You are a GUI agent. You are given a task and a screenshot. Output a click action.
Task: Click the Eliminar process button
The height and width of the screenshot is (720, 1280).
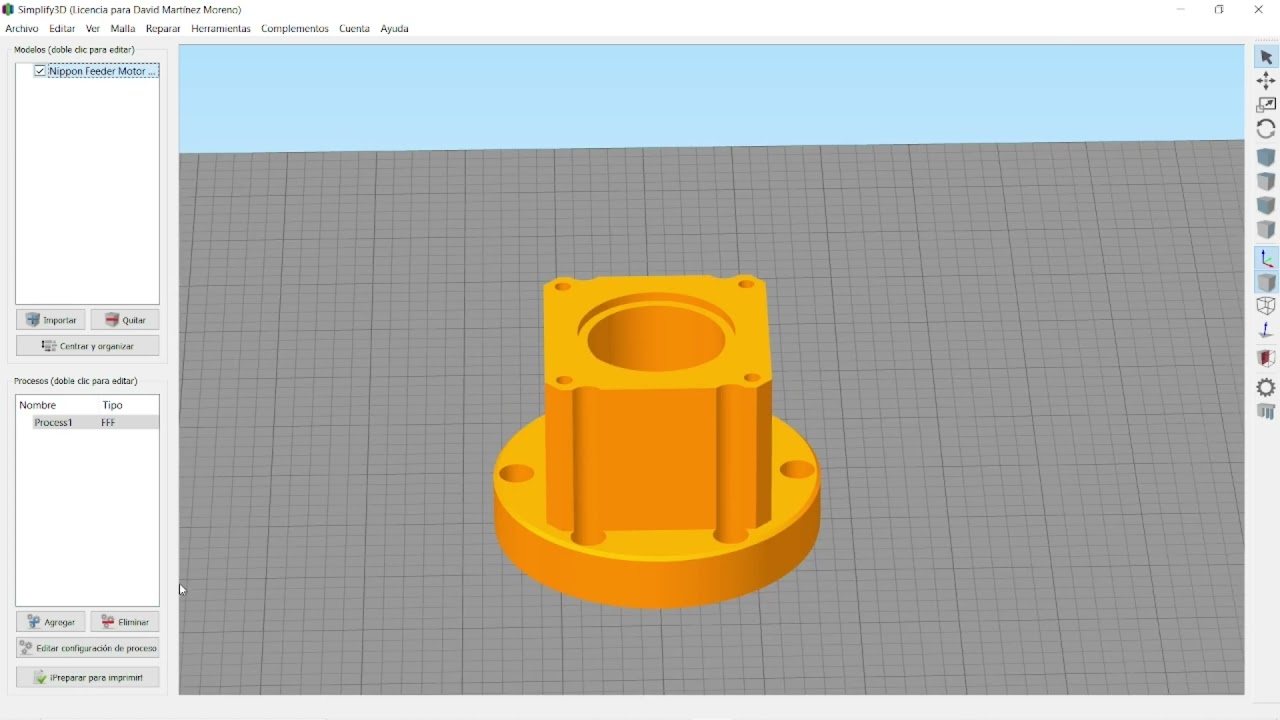[x=126, y=622]
